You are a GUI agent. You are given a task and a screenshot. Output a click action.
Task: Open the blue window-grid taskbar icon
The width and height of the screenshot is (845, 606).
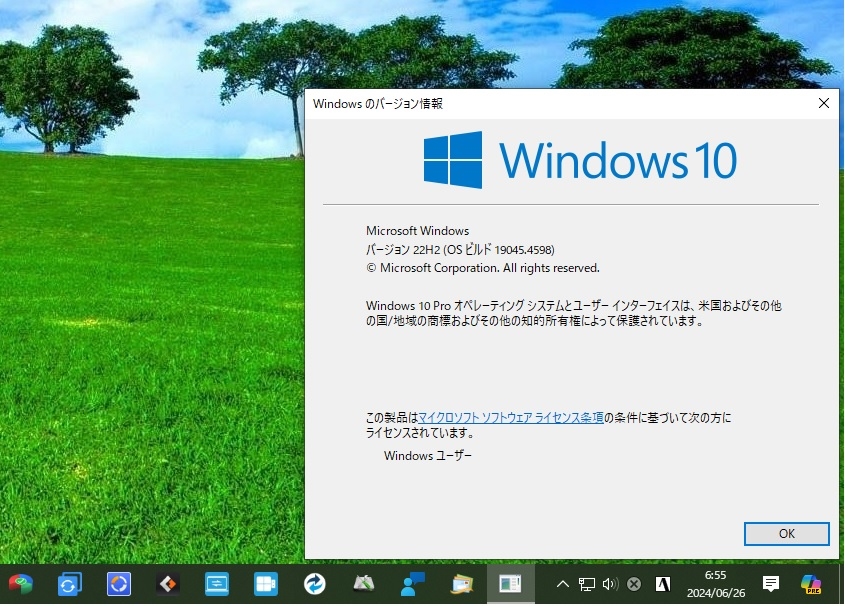pyautogui.click(x=266, y=584)
